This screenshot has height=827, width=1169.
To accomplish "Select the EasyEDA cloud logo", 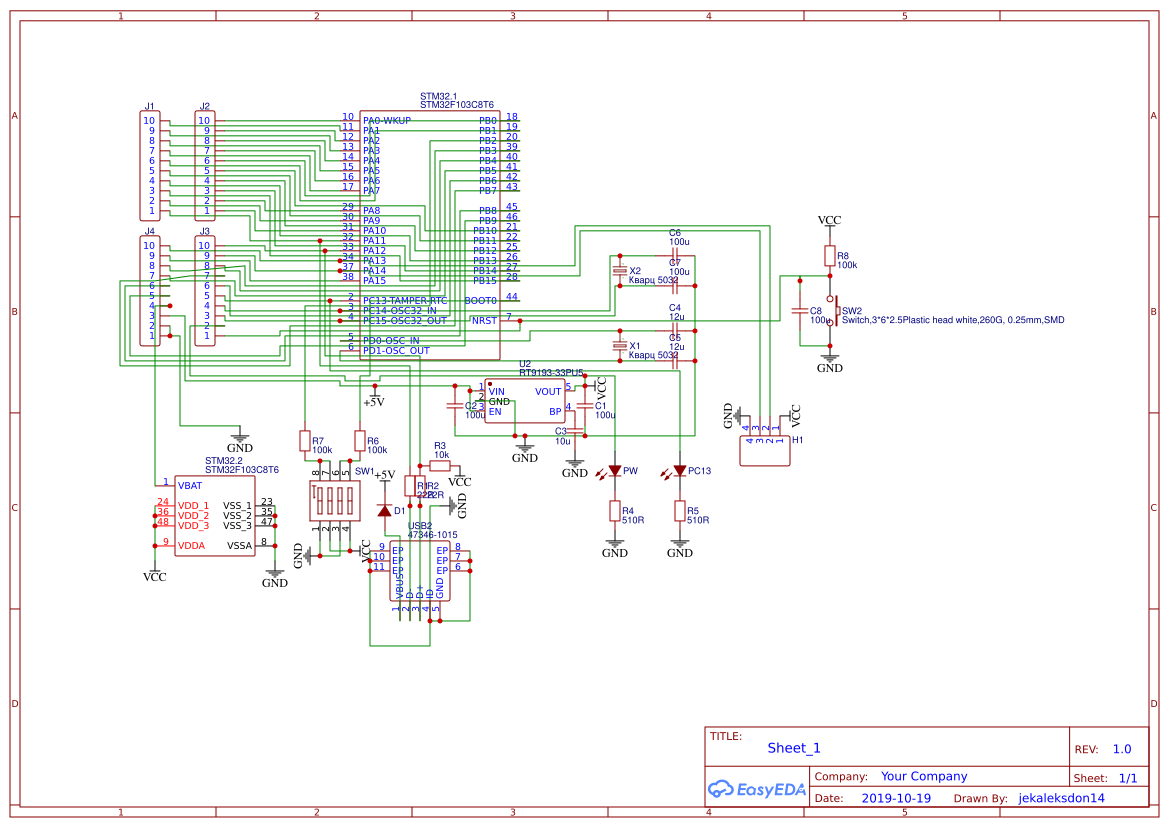I will [755, 789].
